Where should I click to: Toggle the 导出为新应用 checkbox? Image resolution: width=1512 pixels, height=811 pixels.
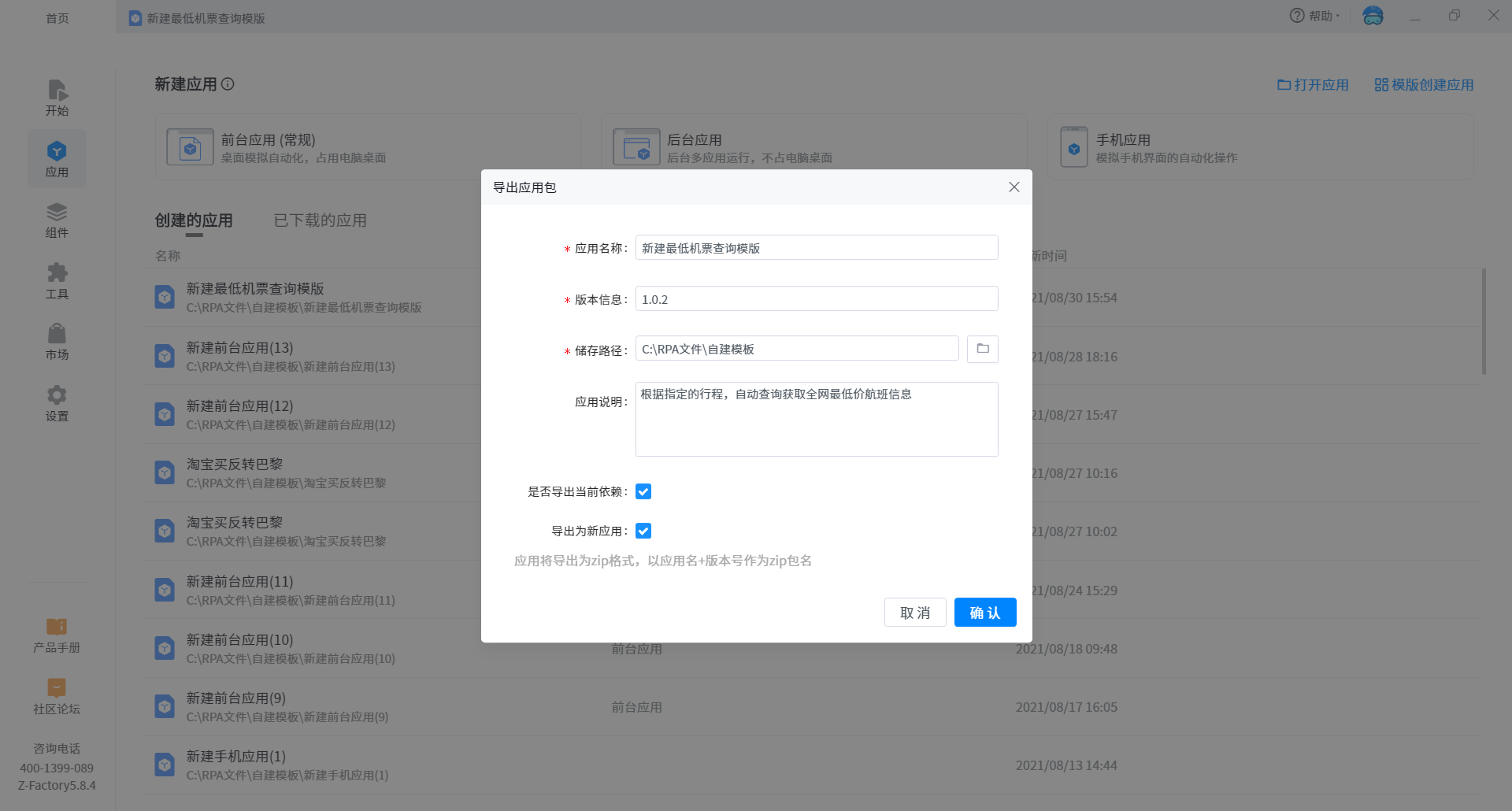(x=643, y=531)
